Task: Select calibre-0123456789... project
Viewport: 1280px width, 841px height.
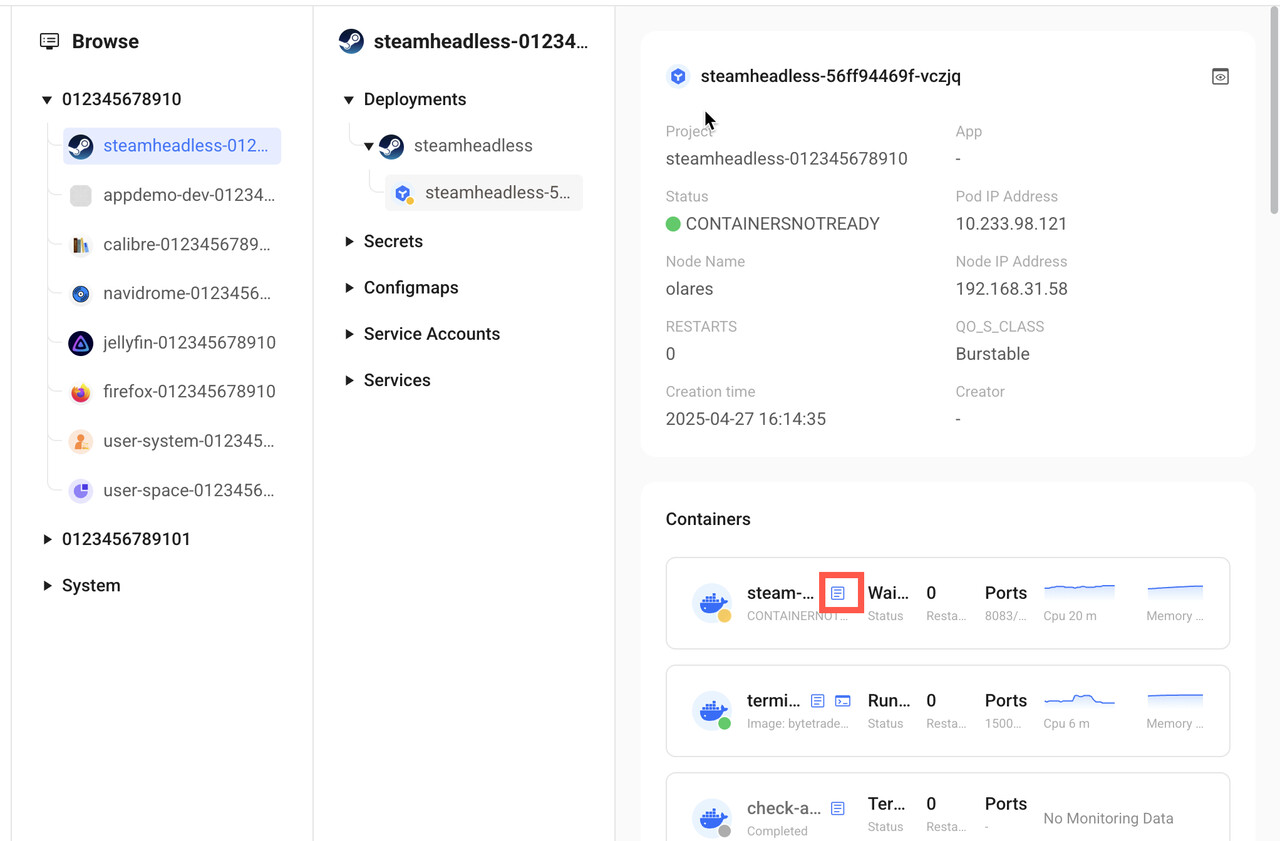Action: (x=172, y=244)
